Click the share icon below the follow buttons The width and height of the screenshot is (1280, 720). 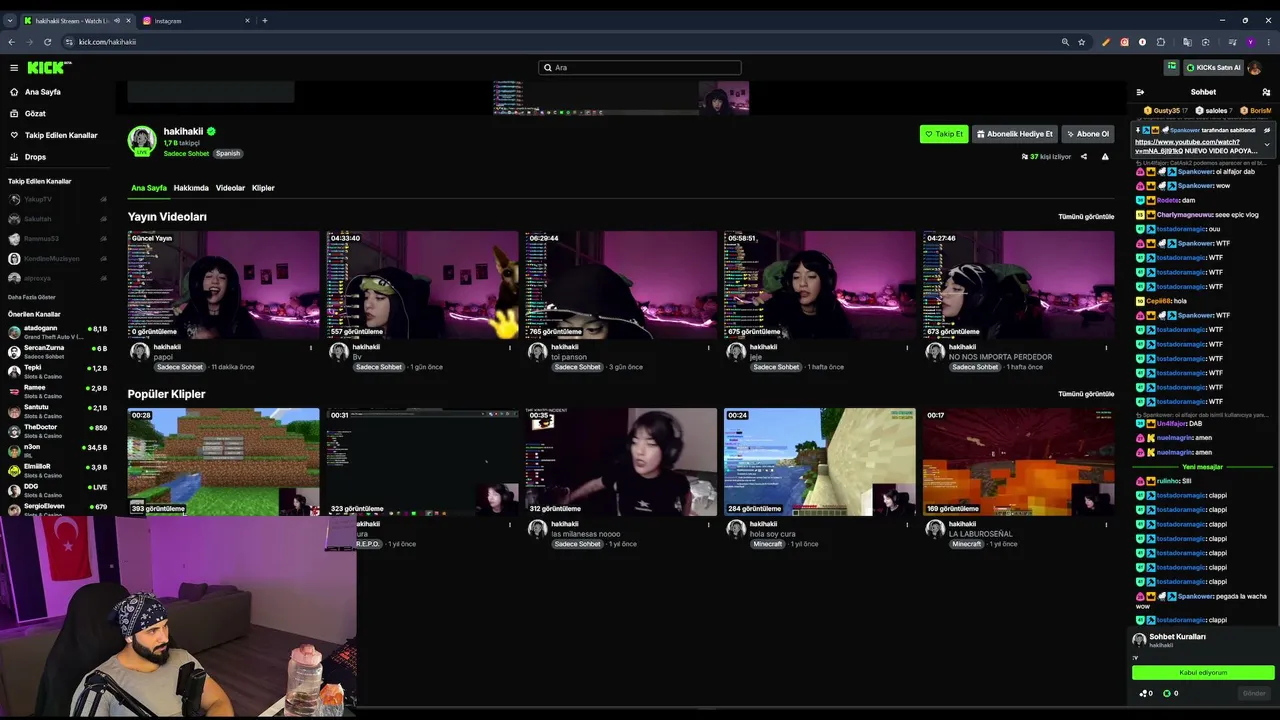[1083, 157]
